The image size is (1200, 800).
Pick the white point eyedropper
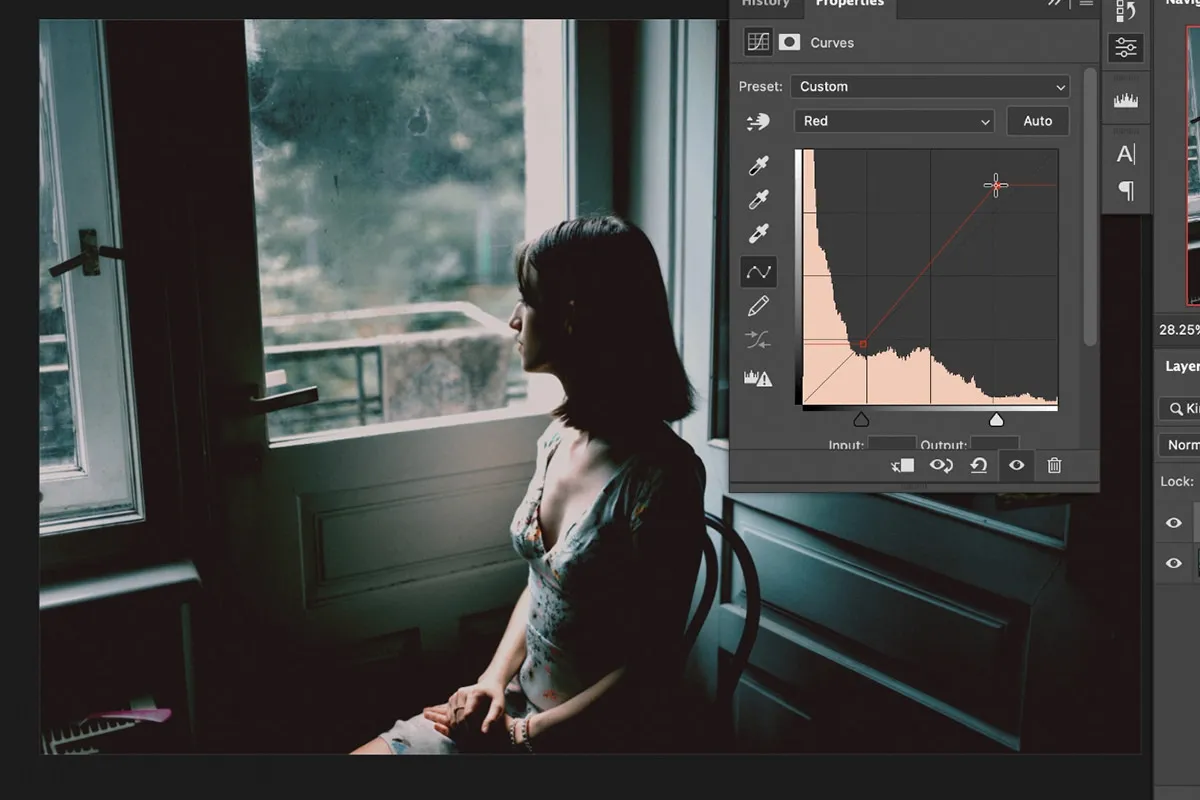coord(759,234)
